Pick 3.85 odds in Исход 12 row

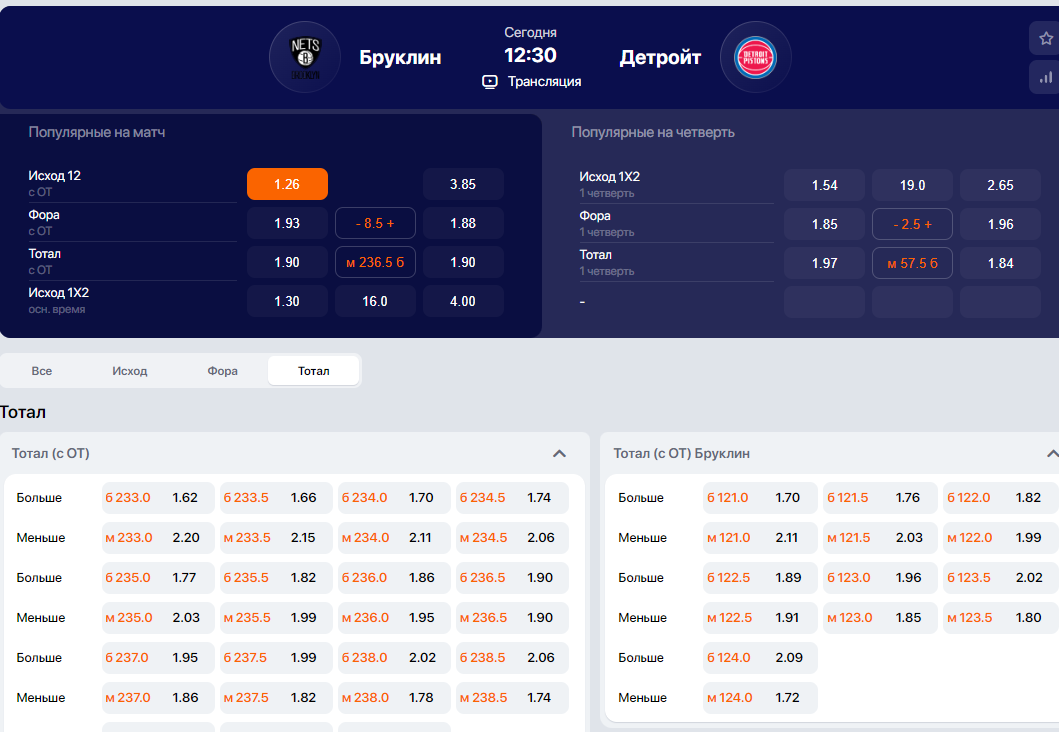point(463,184)
